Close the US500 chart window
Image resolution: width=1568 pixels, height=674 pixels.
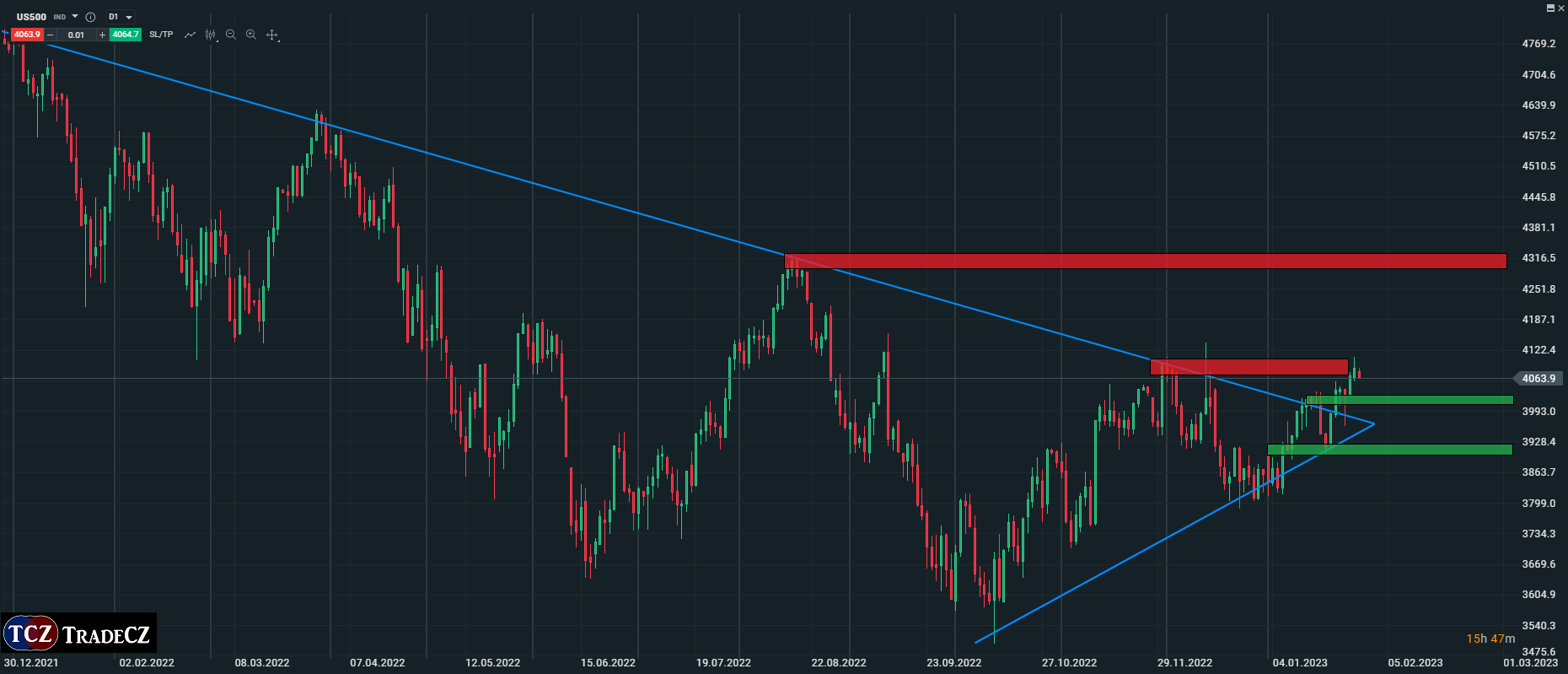tap(1560, 7)
